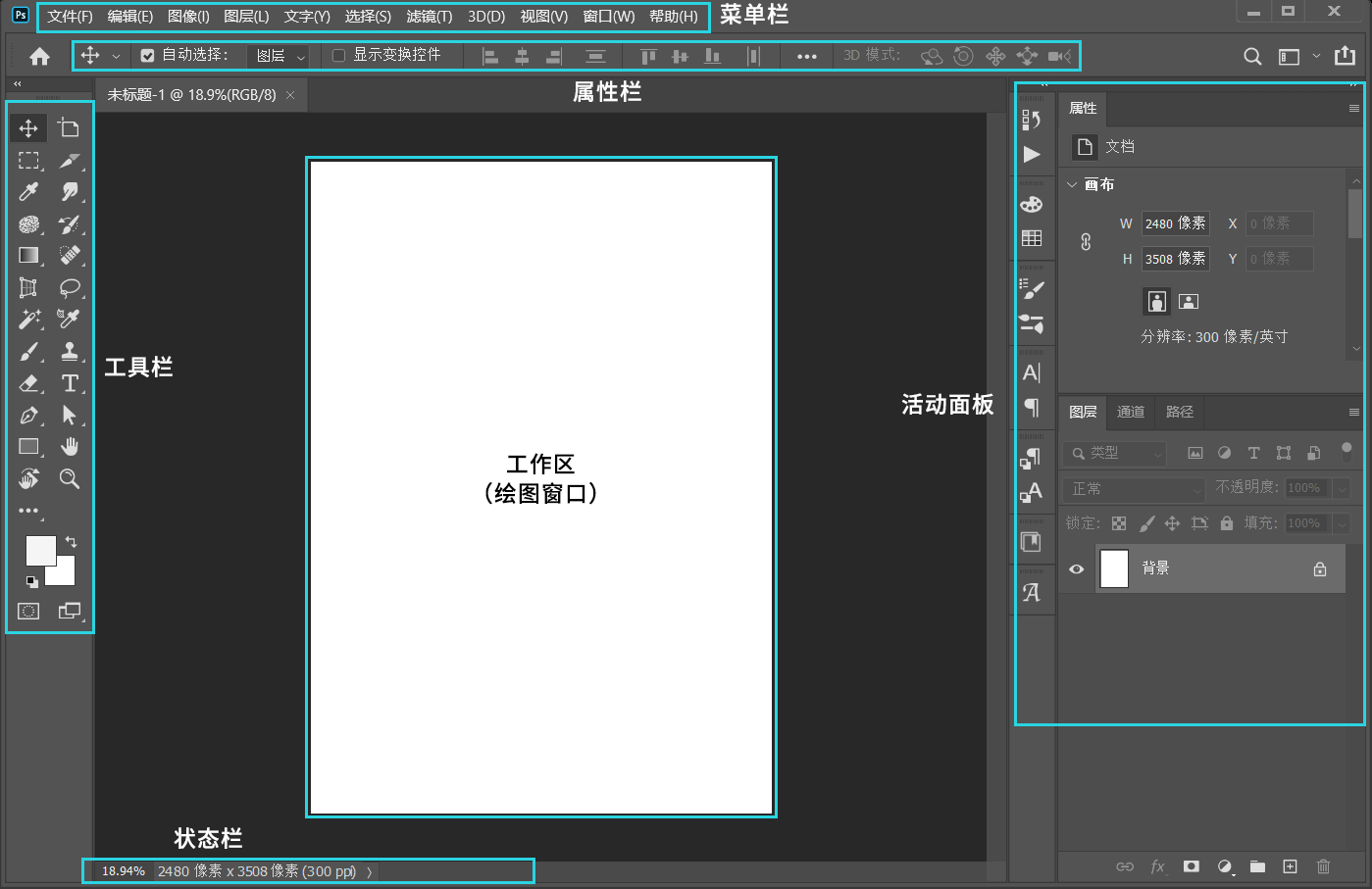Screen dimensions: 1372x889
Task: Select the Move tool in toolbox
Action: [x=28, y=128]
